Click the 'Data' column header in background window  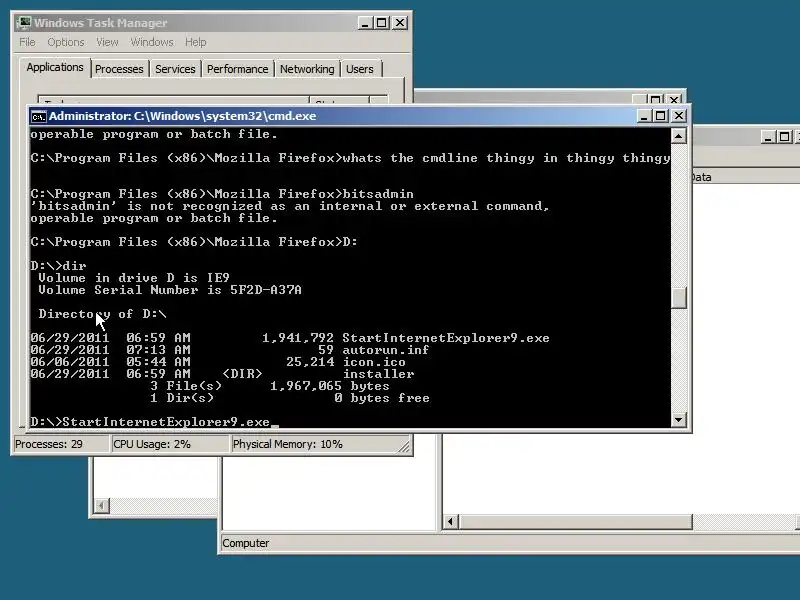tap(701, 177)
